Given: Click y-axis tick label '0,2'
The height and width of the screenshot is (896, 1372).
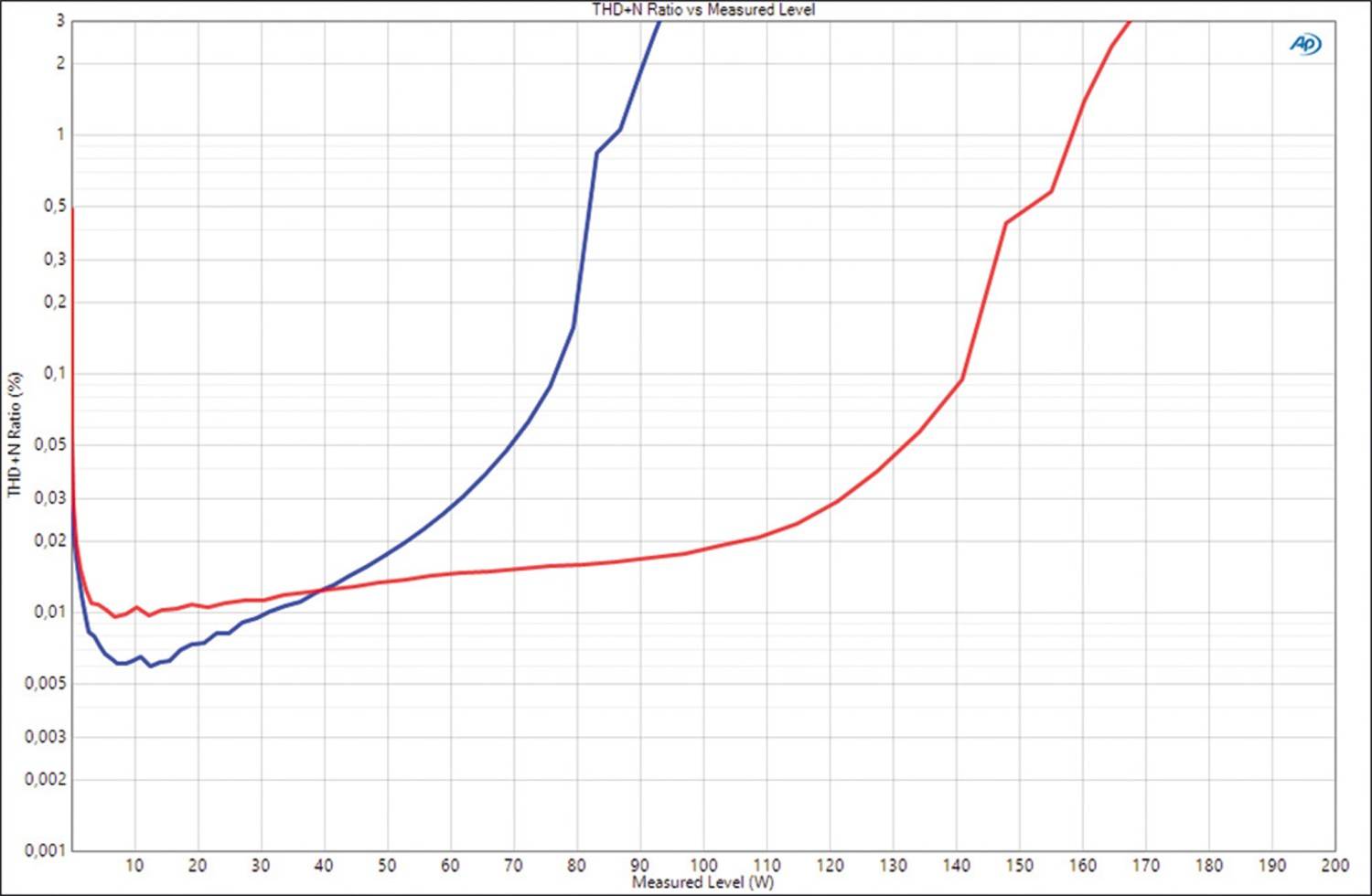Looking at the screenshot, I should click(55, 302).
